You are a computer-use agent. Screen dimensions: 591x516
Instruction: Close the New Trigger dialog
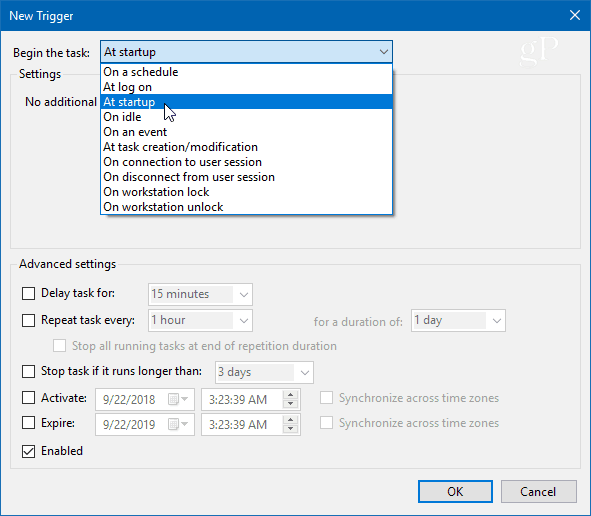[575, 15]
